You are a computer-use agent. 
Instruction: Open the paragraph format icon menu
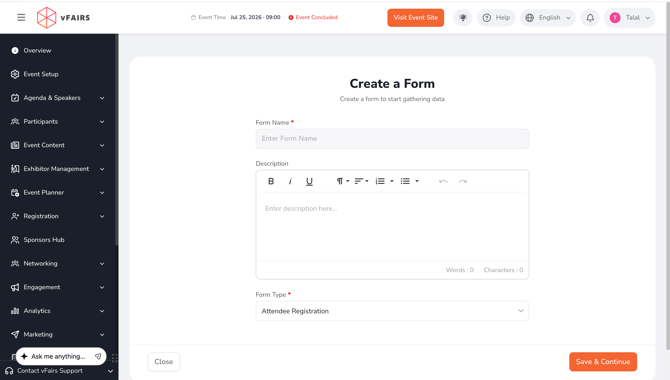(343, 181)
